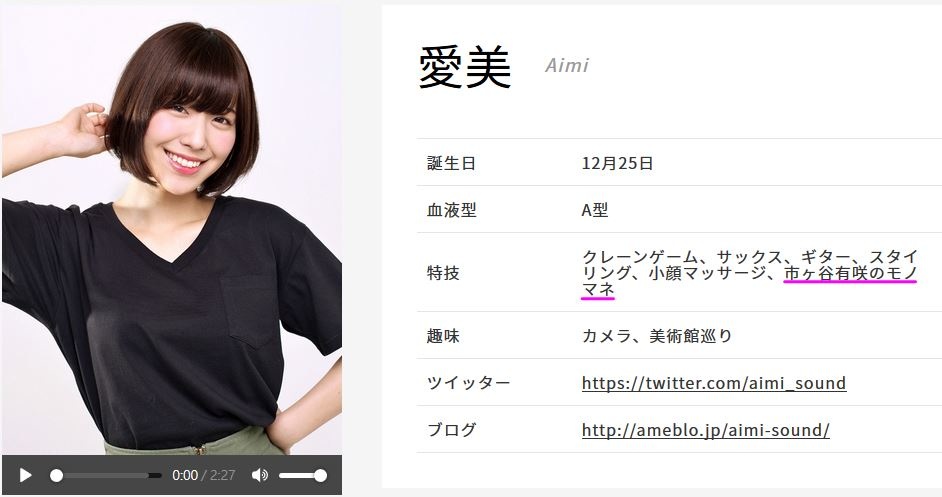Click the ツイッター row label

click(468, 382)
